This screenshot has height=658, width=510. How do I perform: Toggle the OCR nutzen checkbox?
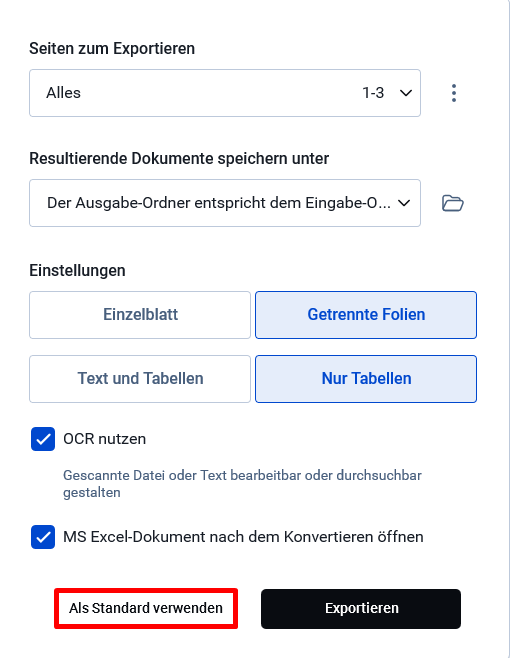point(43,439)
